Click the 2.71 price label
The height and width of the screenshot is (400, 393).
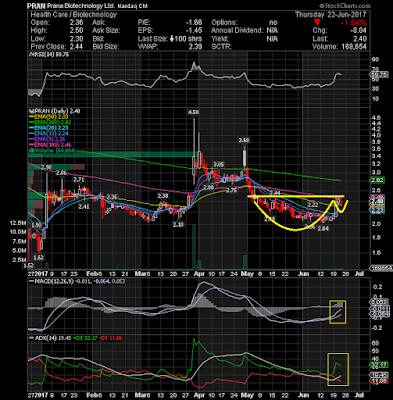click(x=79, y=180)
